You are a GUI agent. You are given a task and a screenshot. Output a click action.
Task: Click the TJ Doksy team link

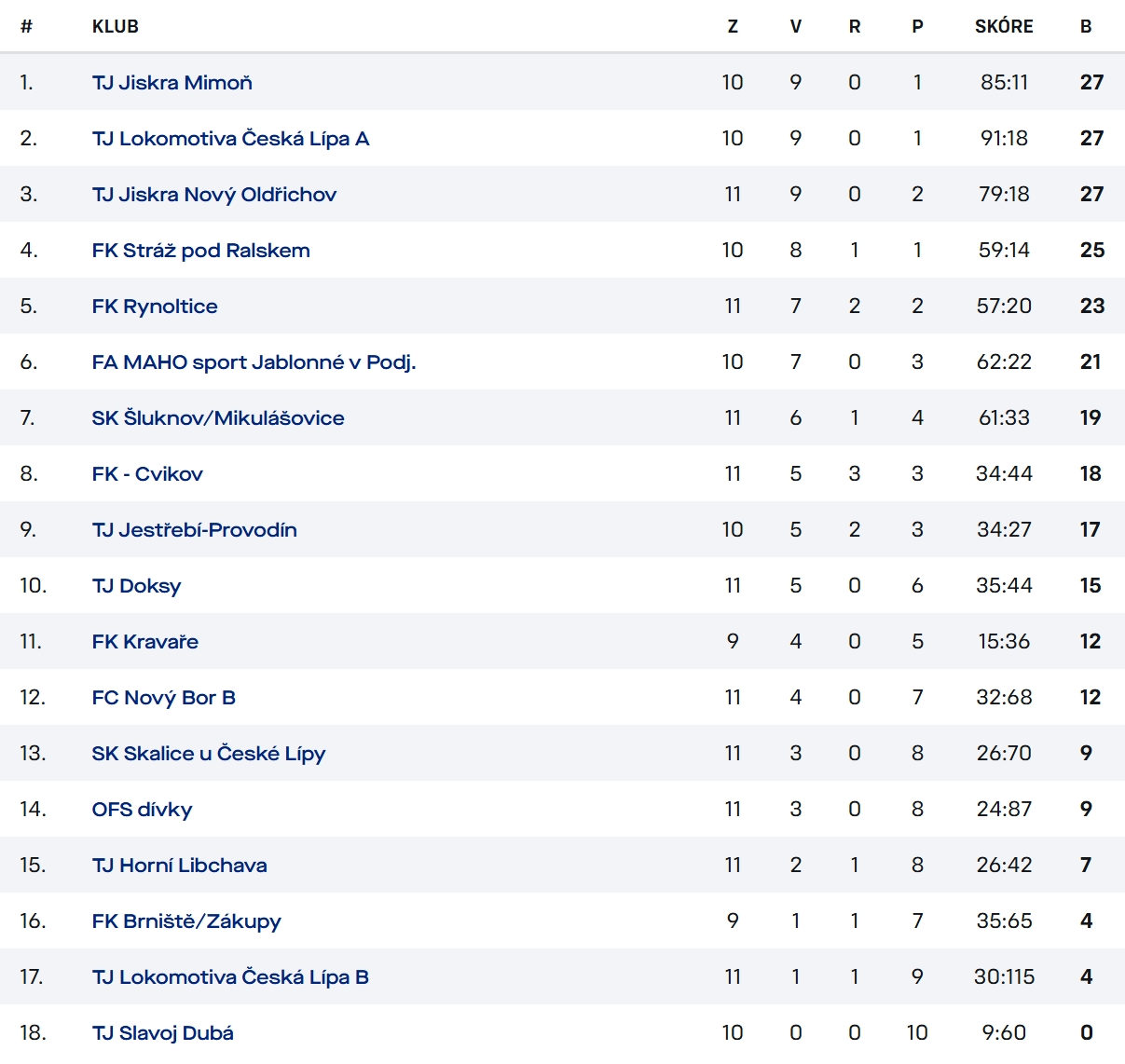click(x=136, y=586)
